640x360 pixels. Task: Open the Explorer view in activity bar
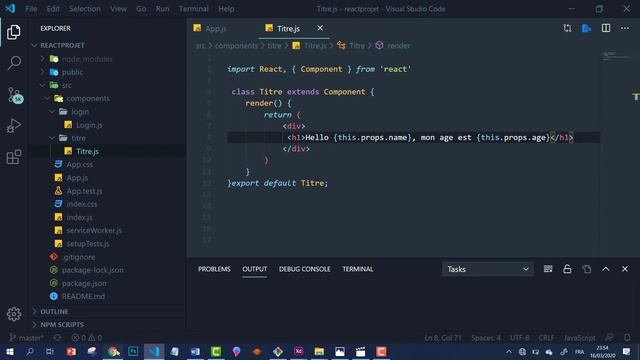click(13, 32)
